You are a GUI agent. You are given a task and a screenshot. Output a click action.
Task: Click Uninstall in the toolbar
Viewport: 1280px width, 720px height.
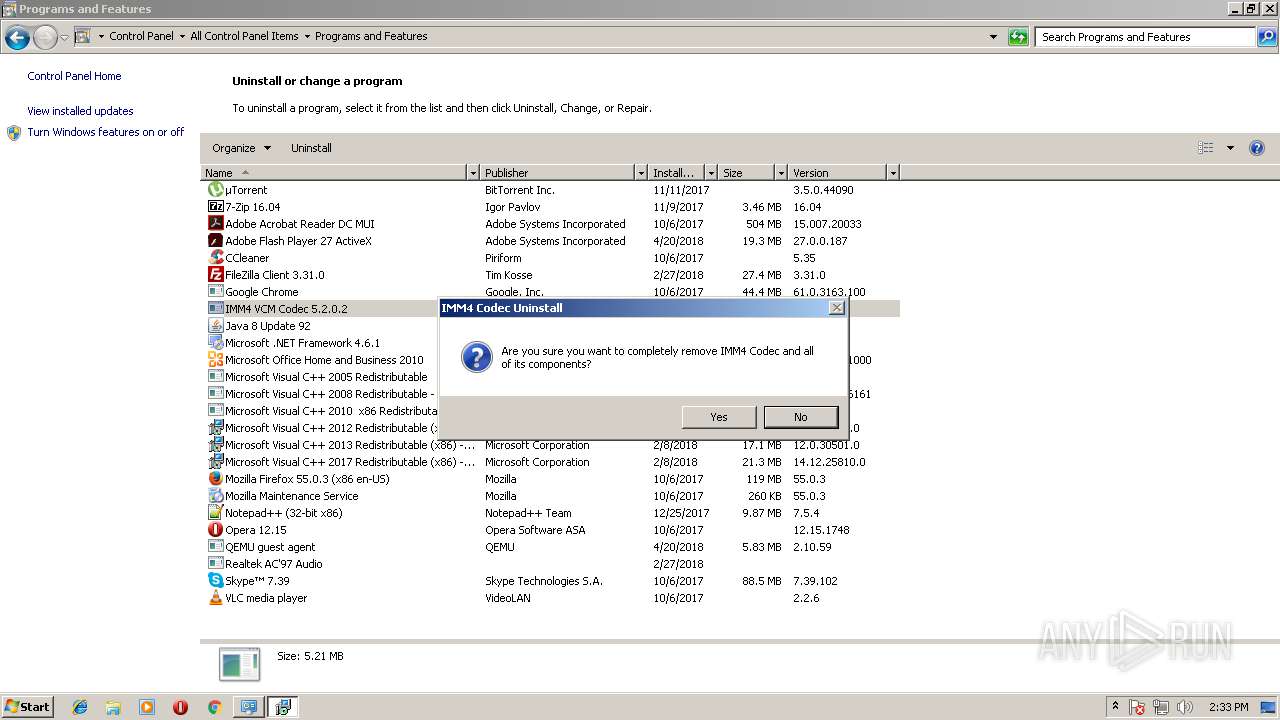pyautogui.click(x=311, y=148)
